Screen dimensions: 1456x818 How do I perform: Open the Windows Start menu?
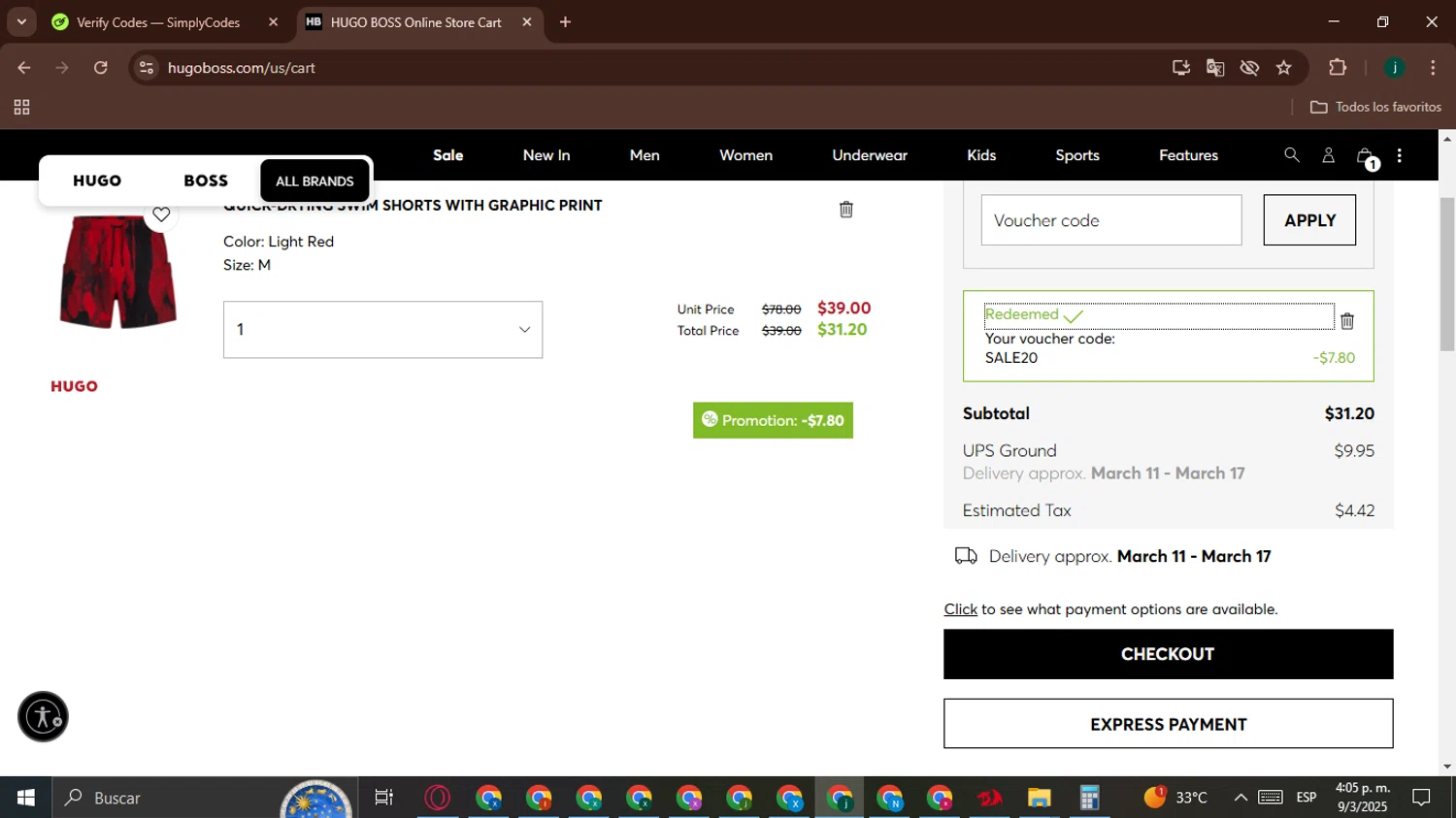pyautogui.click(x=25, y=798)
